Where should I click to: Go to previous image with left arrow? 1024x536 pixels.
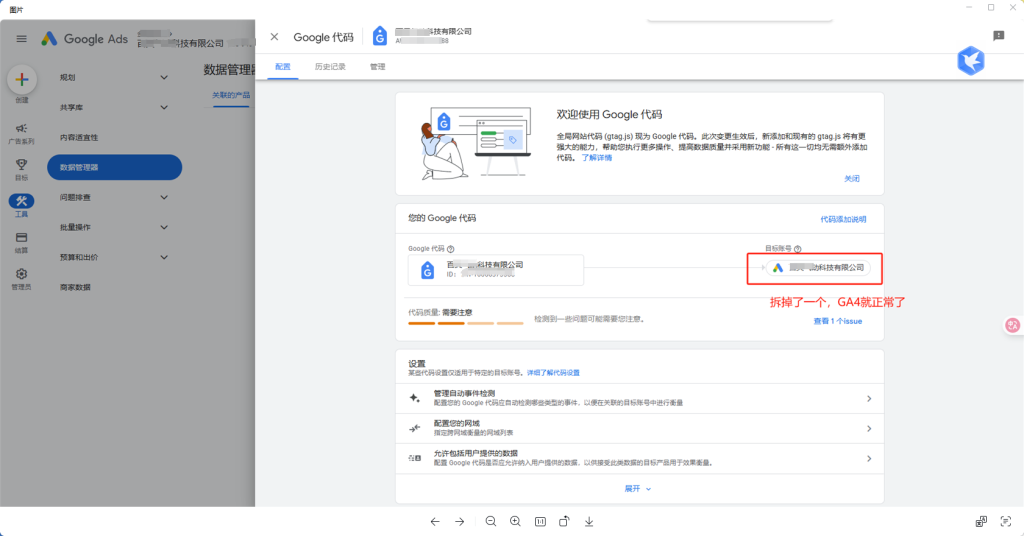click(x=435, y=522)
